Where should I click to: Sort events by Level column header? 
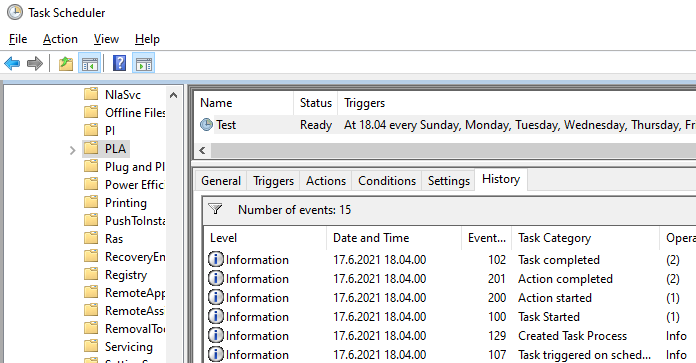click(x=265, y=238)
